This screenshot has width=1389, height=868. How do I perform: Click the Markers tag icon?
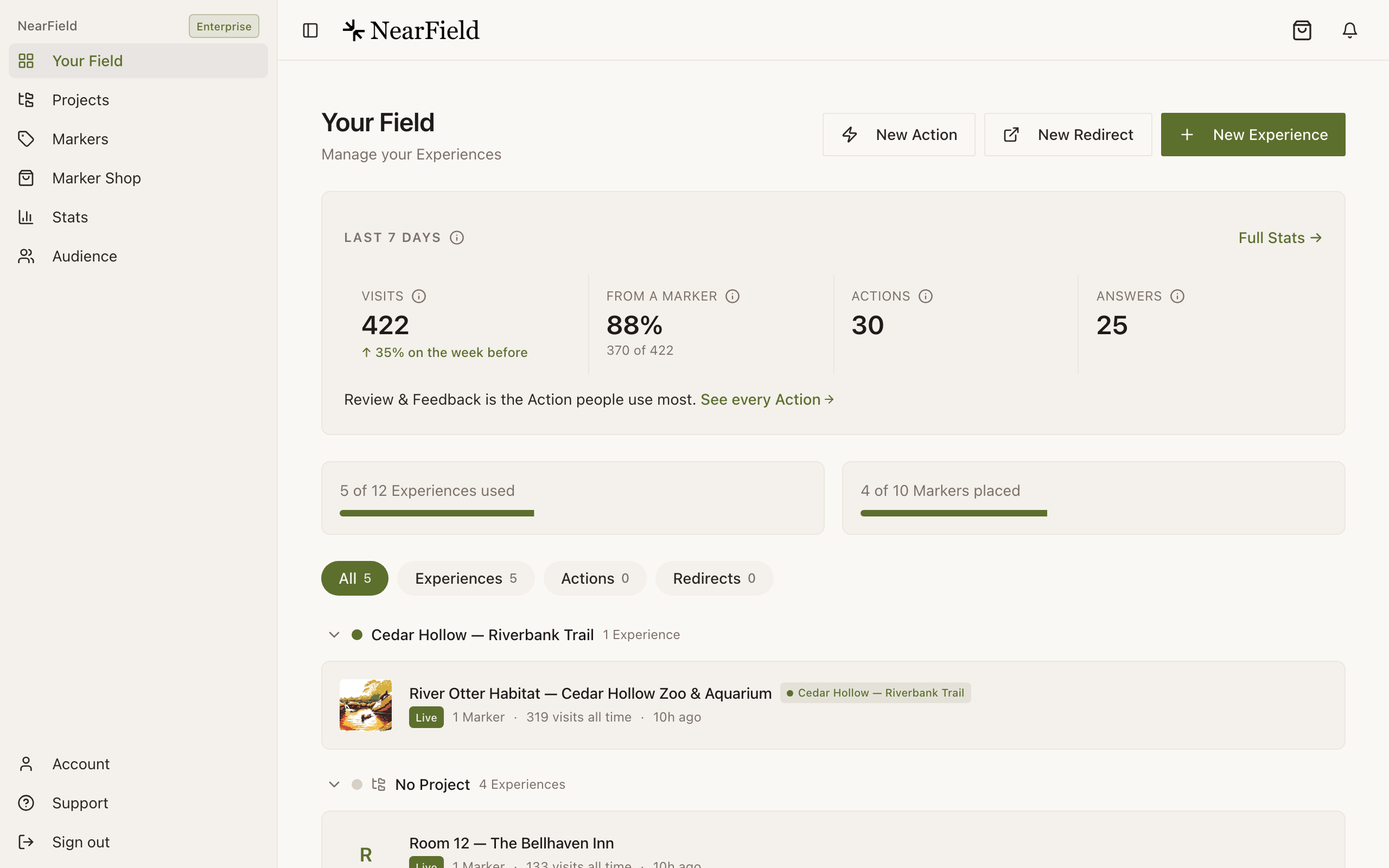click(26, 139)
